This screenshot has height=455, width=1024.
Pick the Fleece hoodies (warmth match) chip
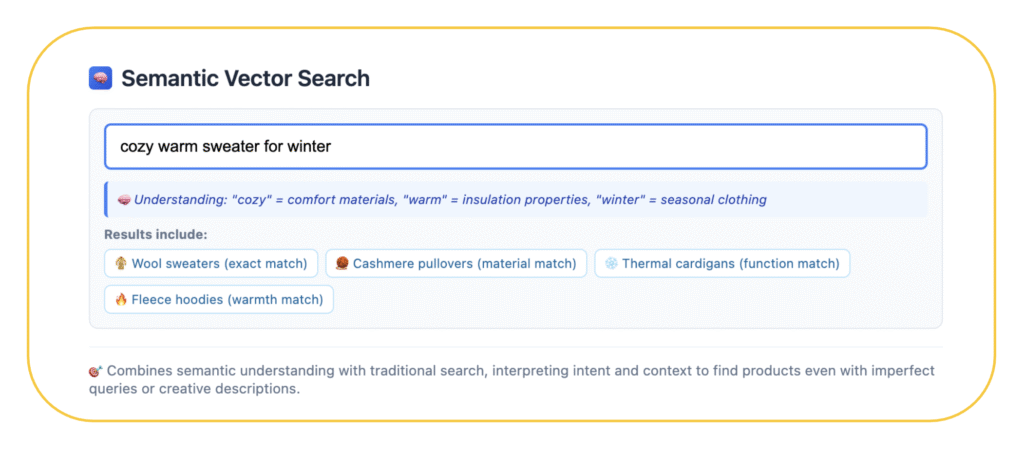pos(219,300)
